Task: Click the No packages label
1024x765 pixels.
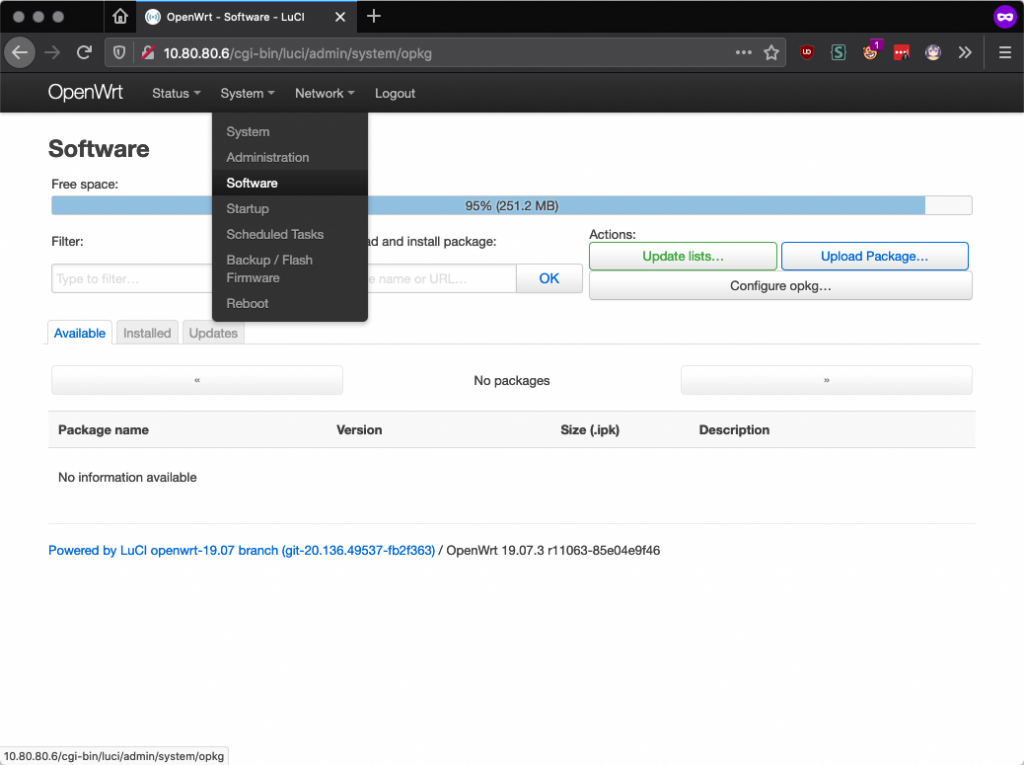Action: click(x=511, y=380)
